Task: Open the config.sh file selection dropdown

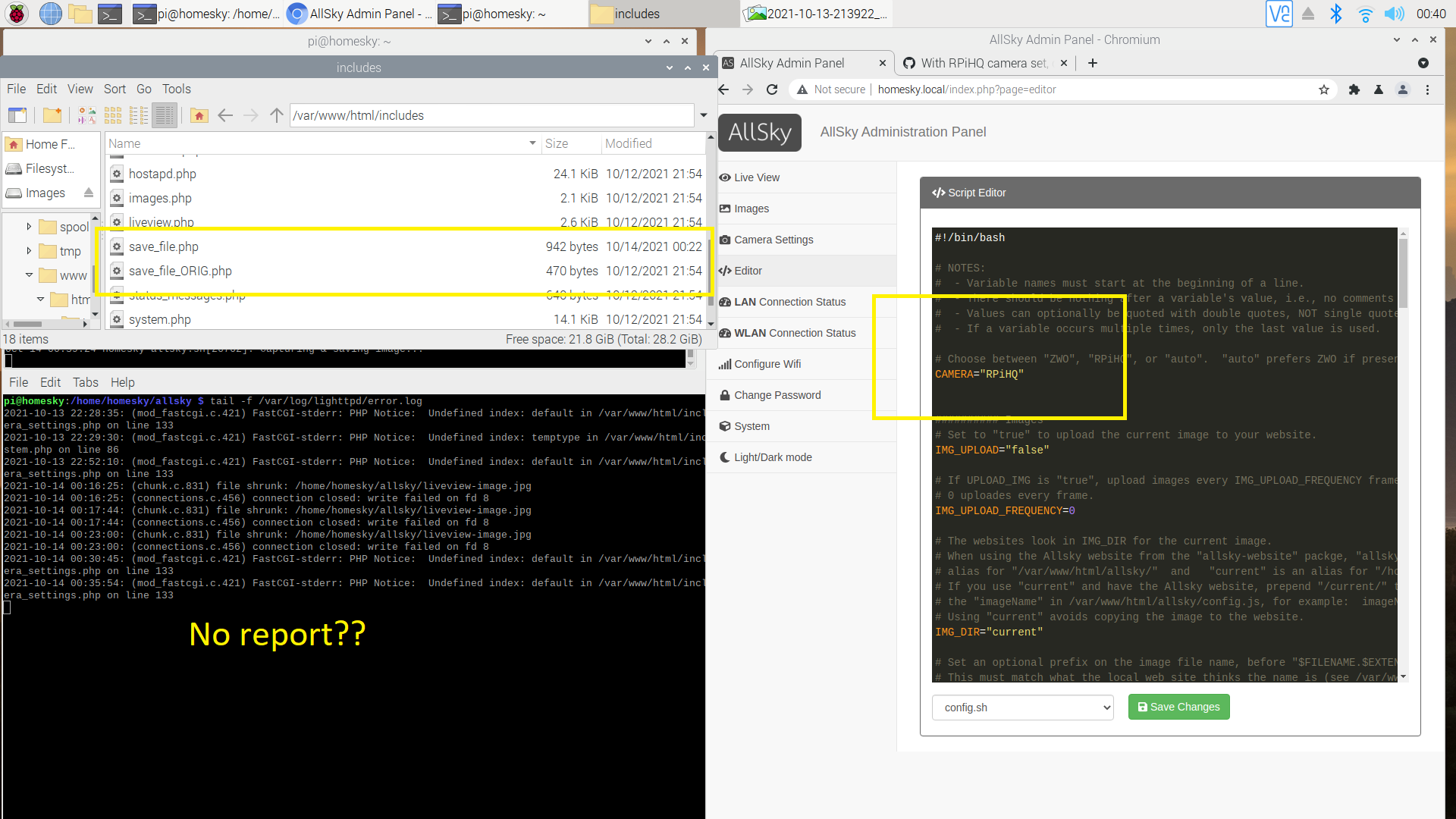Action: (1022, 707)
